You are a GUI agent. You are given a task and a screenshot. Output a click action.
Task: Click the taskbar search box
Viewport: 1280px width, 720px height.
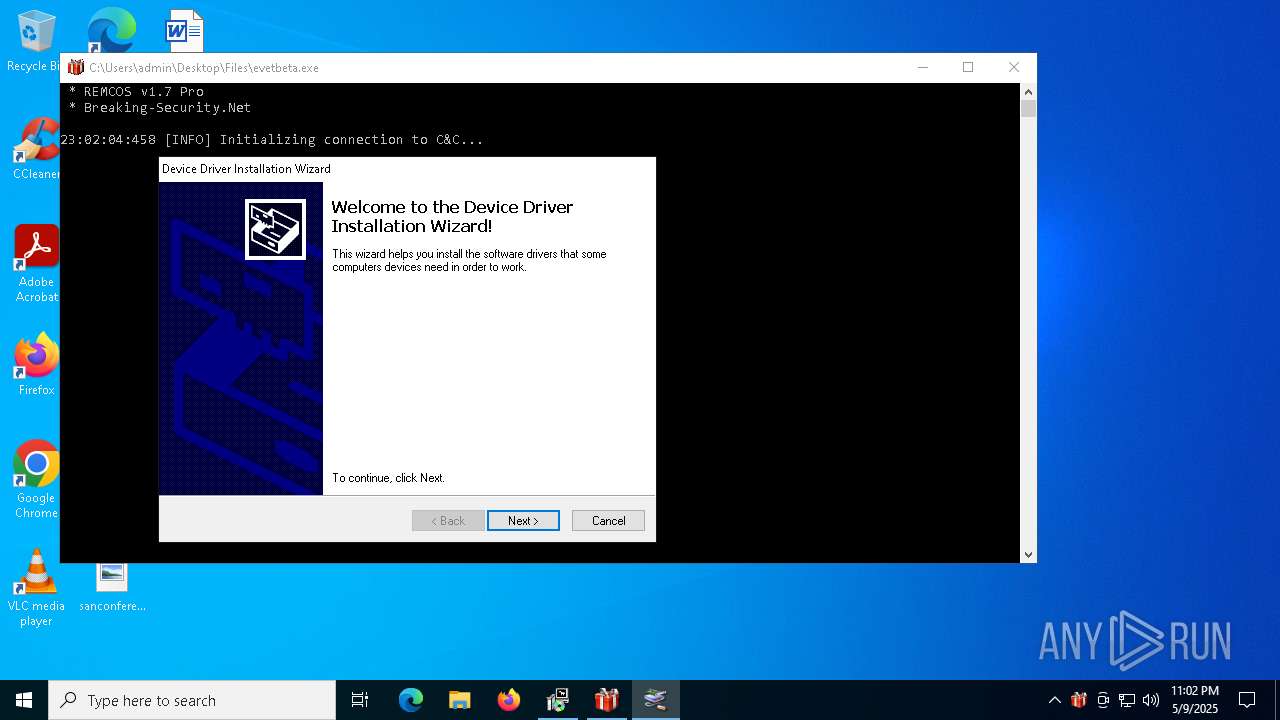tap(192, 700)
